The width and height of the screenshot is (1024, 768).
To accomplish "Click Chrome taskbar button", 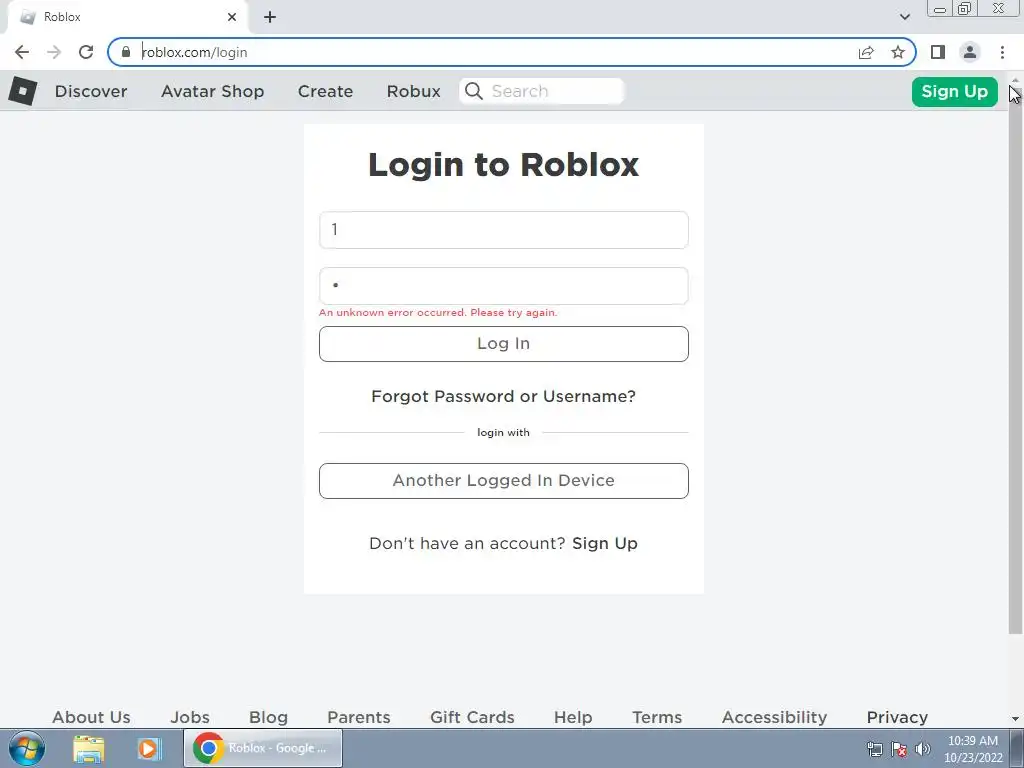I will 263,748.
